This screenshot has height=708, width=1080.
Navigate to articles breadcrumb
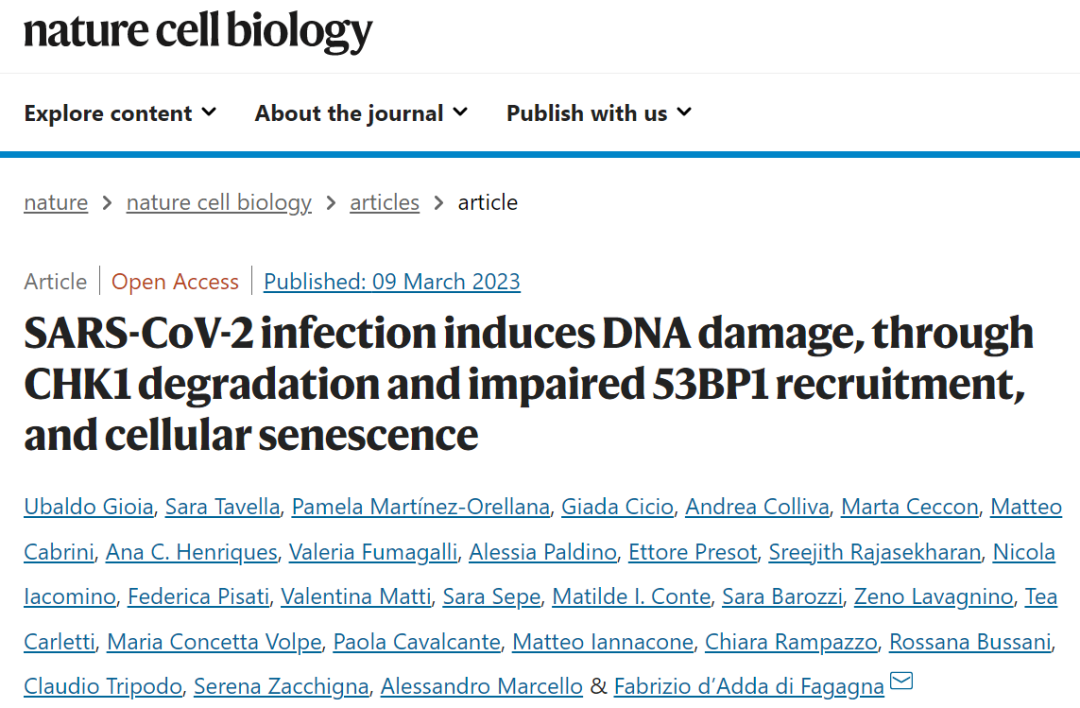pyautogui.click(x=384, y=203)
